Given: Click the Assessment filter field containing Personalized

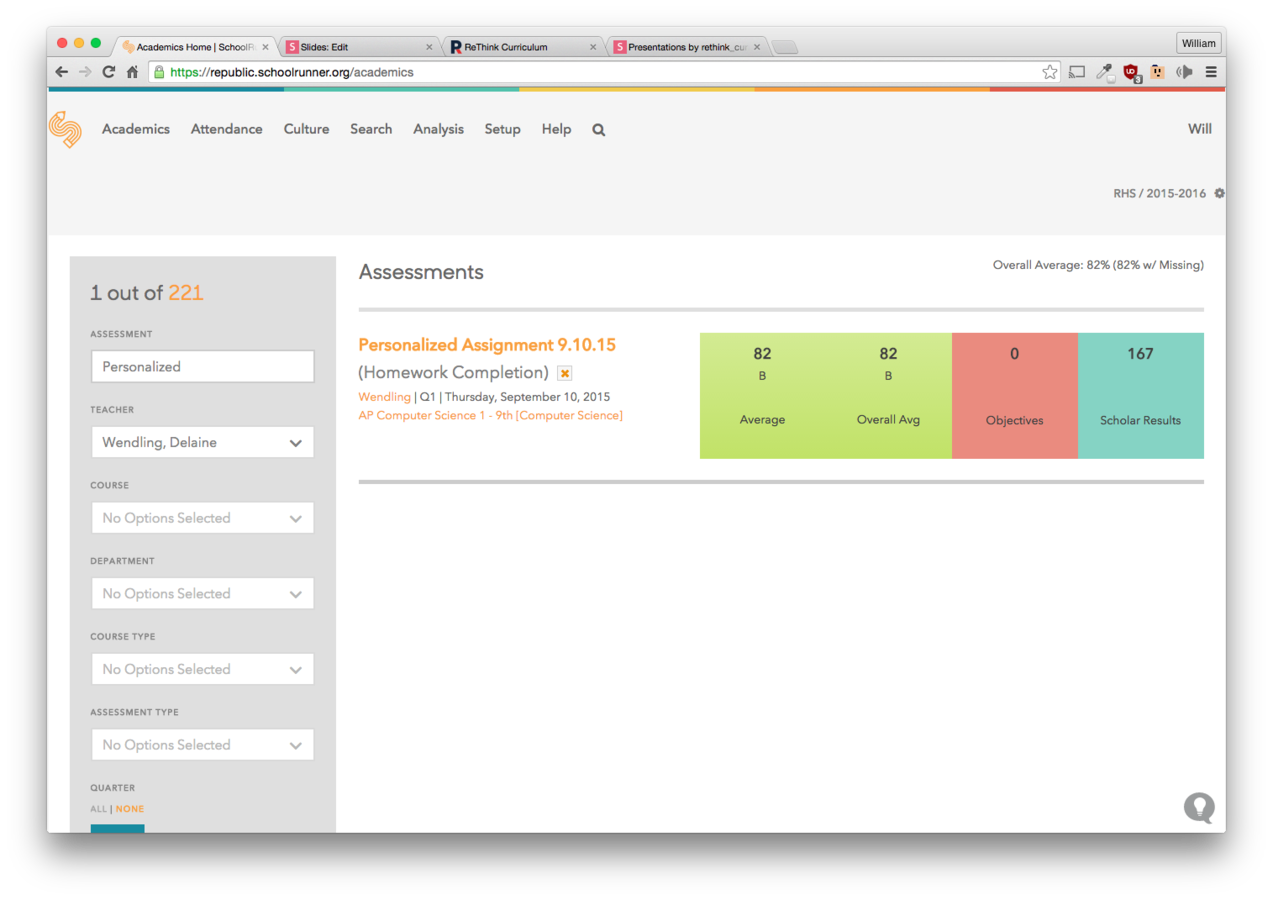Looking at the screenshot, I should tap(202, 366).
